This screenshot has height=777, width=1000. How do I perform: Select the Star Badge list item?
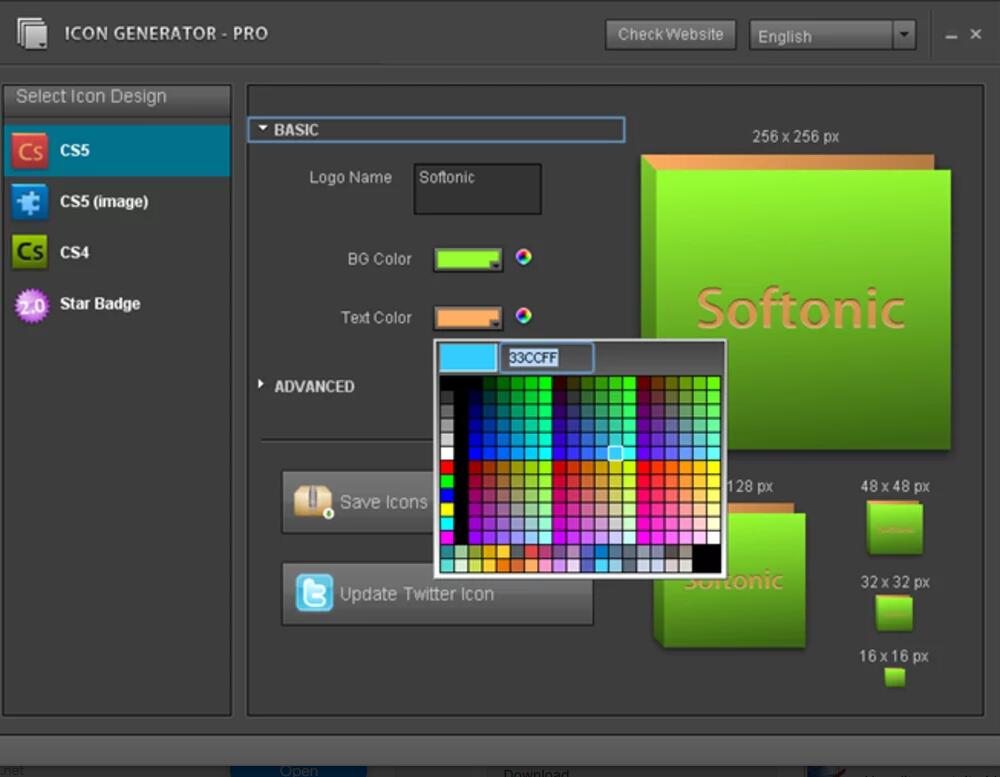pyautogui.click(x=117, y=304)
